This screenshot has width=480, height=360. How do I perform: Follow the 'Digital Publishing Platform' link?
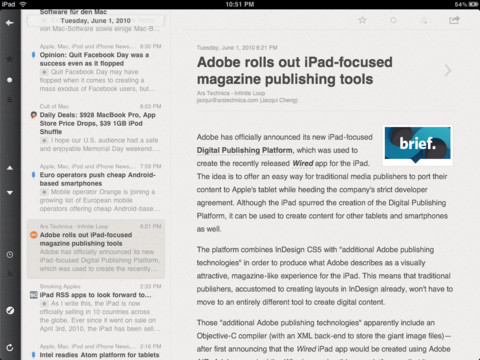245,150
